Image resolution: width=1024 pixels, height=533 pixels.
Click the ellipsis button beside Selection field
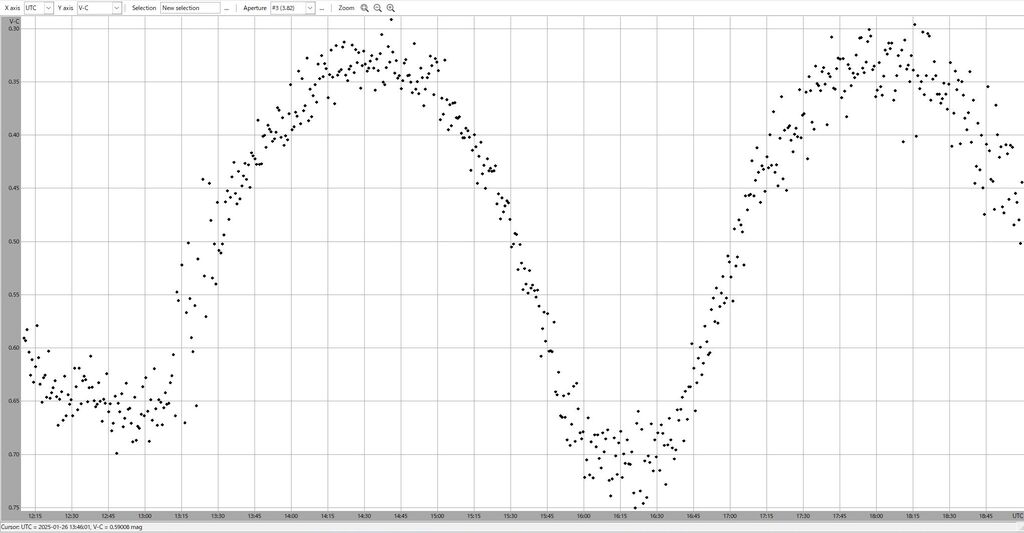tap(227, 8)
